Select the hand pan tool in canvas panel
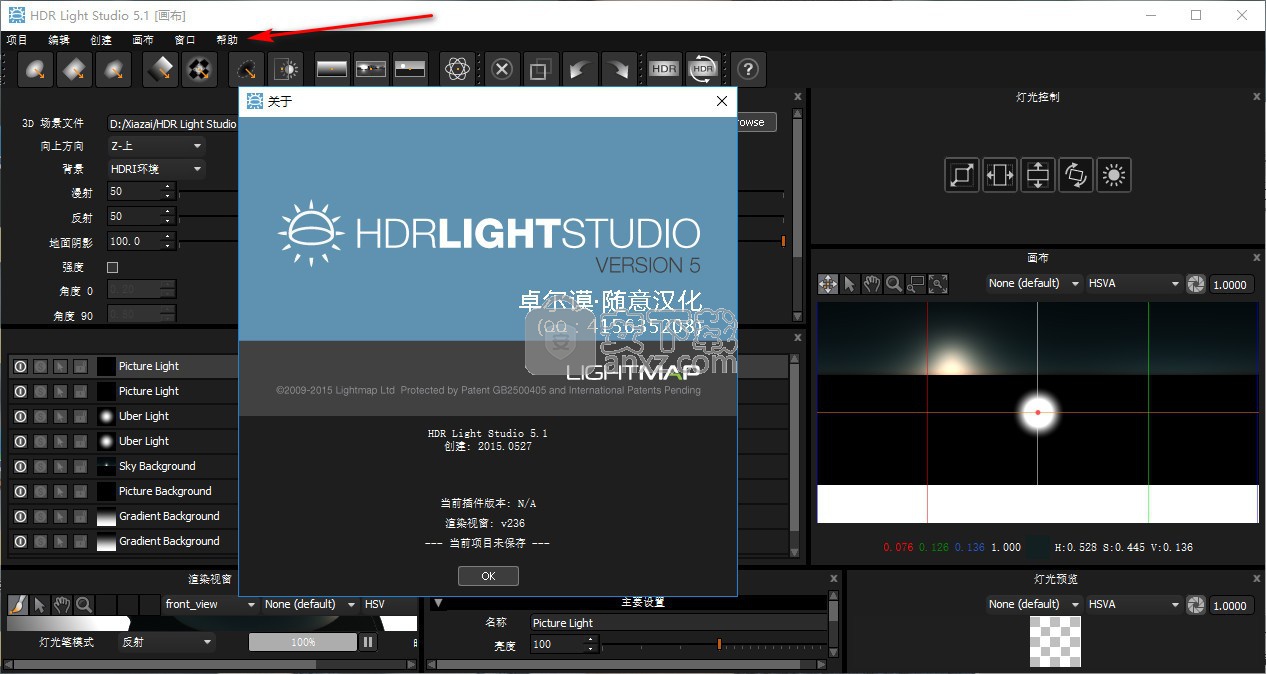This screenshot has height=674, width=1266. [x=872, y=284]
